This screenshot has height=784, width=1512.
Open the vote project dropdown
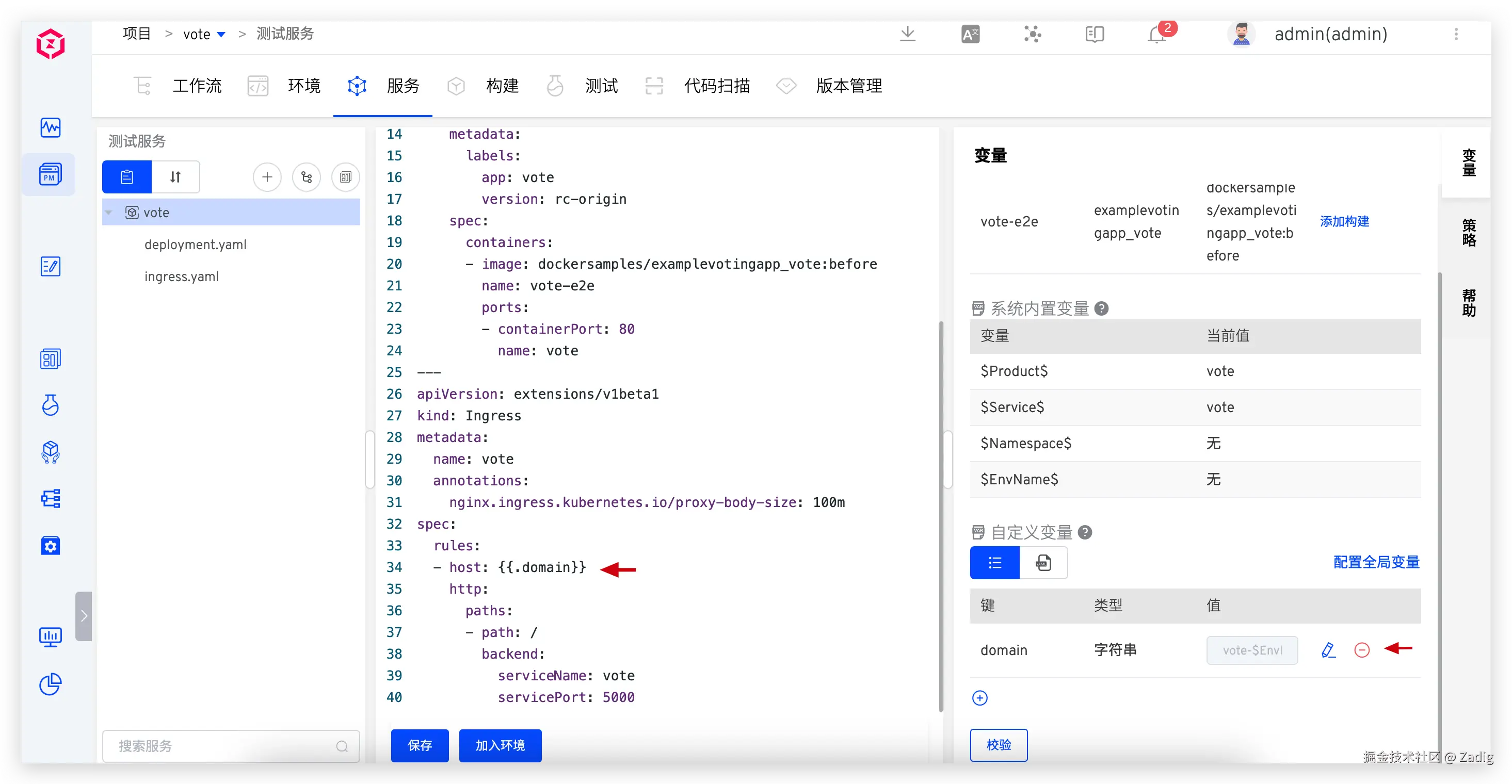click(221, 35)
